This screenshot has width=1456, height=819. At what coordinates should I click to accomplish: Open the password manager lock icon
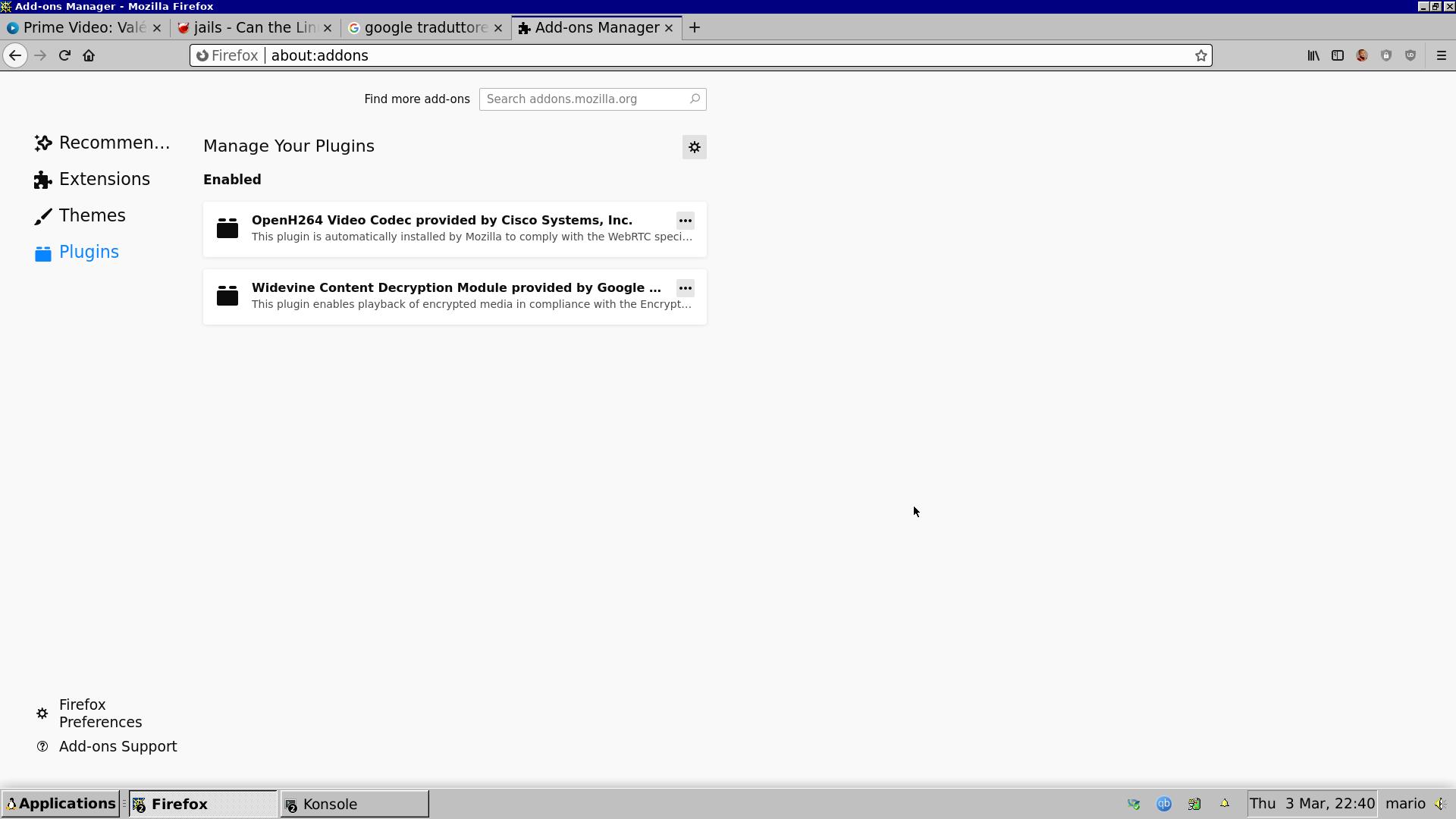tap(1386, 55)
